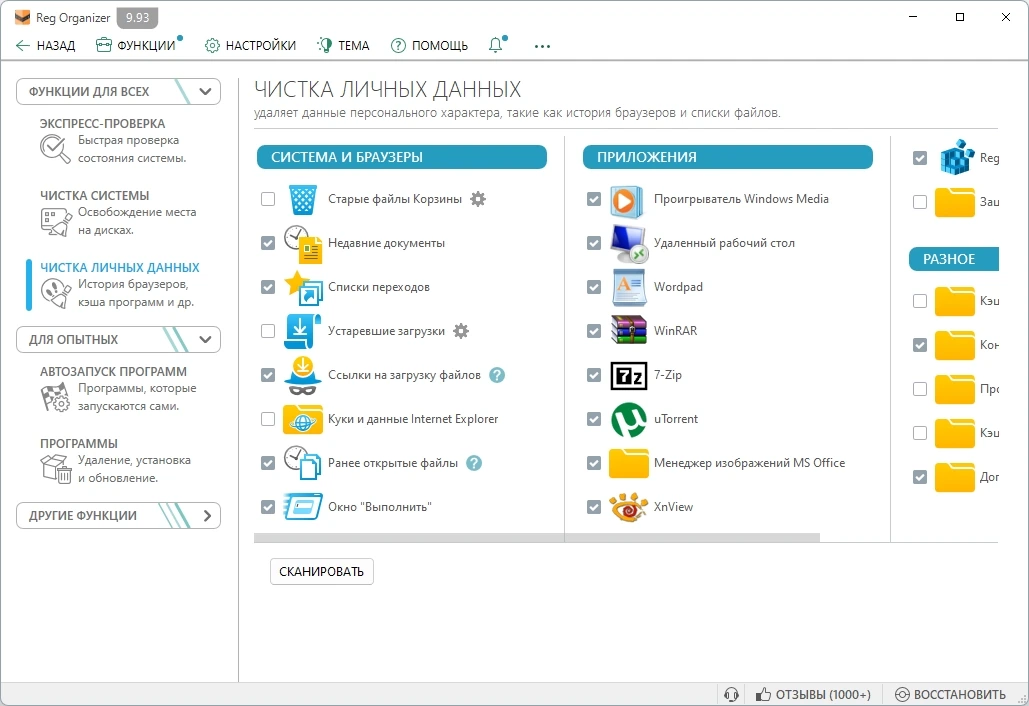
Task: Click the 'СИСТЕМА И БРАУЗЕРЫ' header
Action: click(x=402, y=157)
